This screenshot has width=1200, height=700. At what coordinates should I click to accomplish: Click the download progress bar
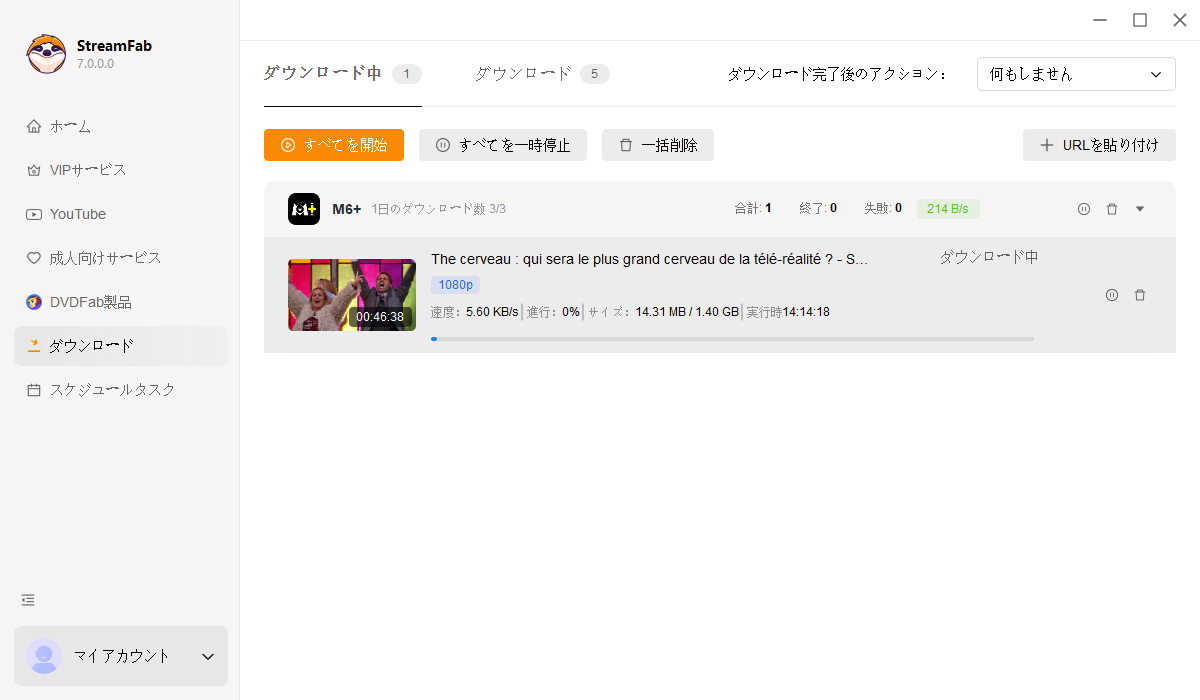pyautogui.click(x=731, y=338)
